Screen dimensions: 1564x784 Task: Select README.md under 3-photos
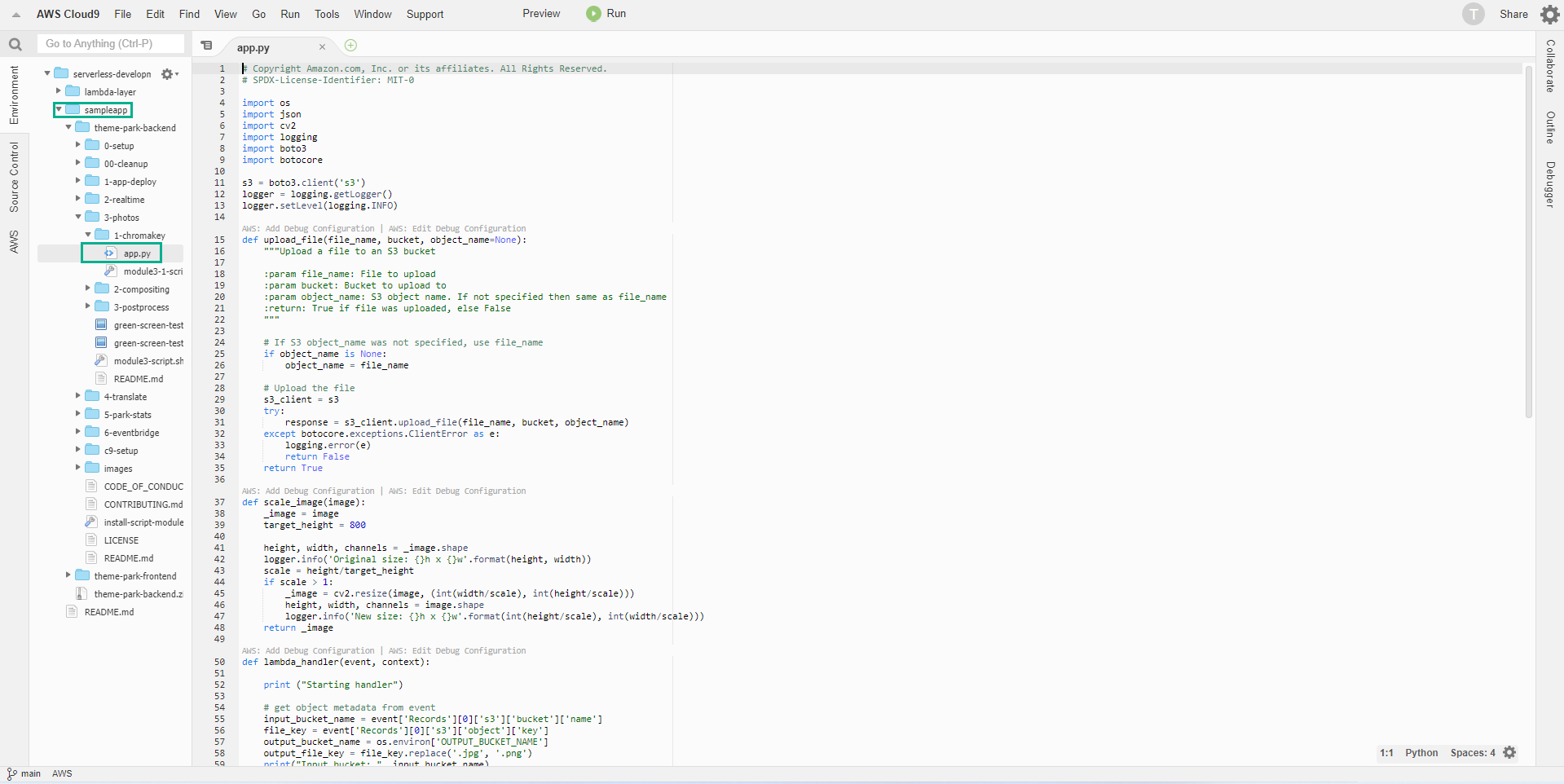pos(139,379)
